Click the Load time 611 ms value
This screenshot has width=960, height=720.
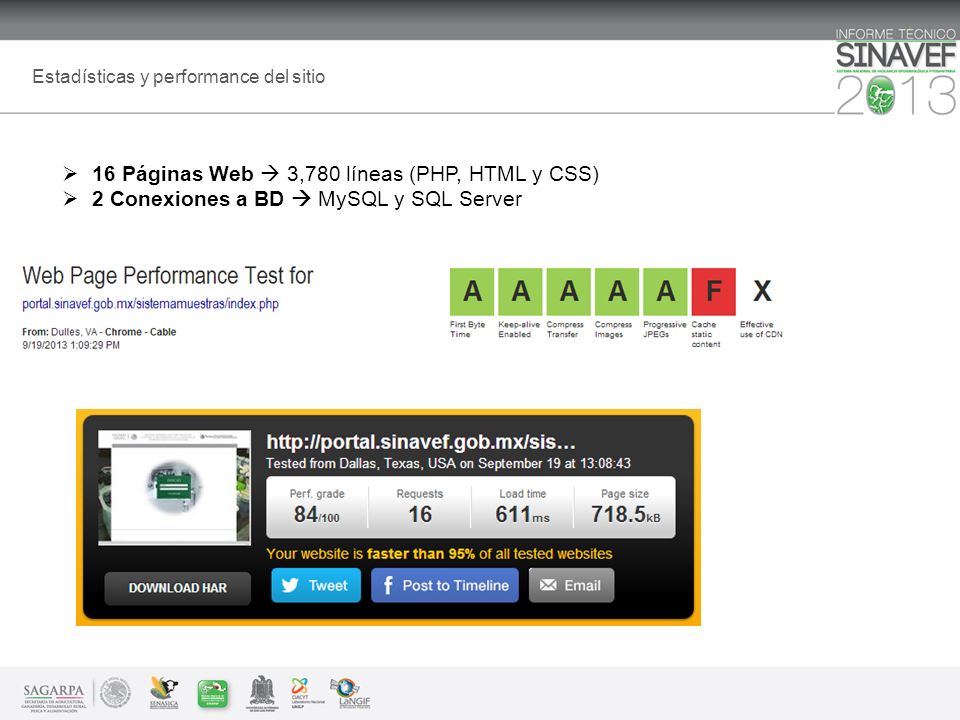coord(522,514)
